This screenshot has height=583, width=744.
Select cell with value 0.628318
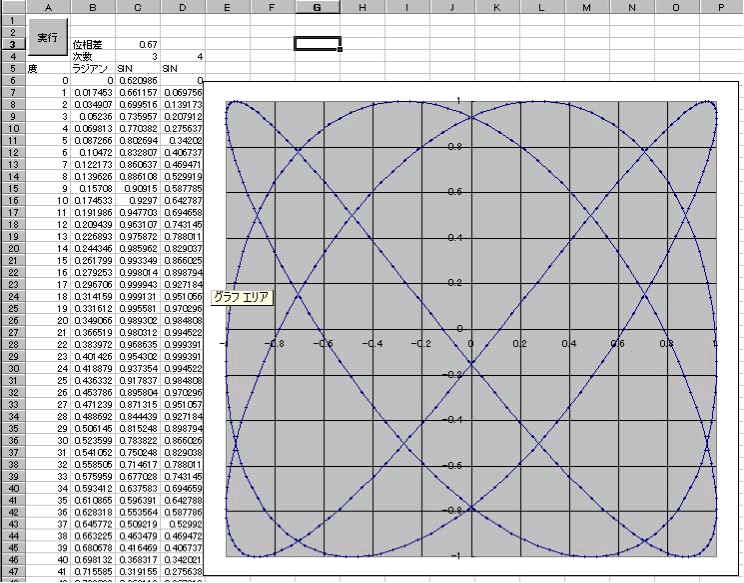pyautogui.click(x=93, y=513)
